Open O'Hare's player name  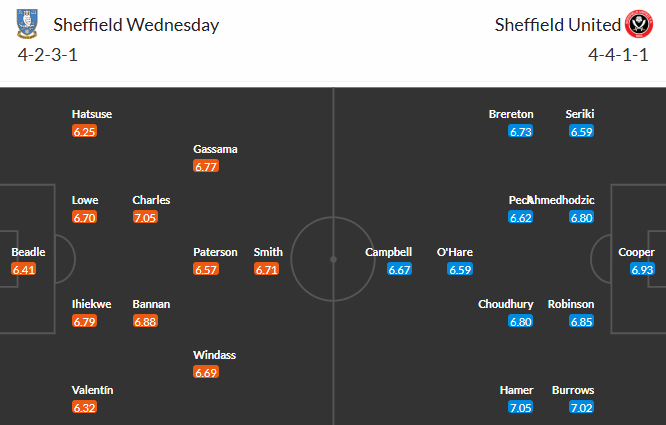[453, 252]
